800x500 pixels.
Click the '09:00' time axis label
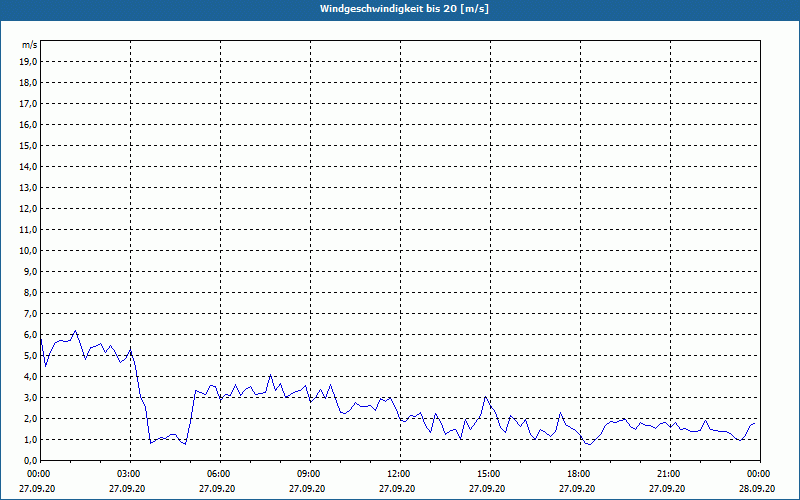(308, 474)
